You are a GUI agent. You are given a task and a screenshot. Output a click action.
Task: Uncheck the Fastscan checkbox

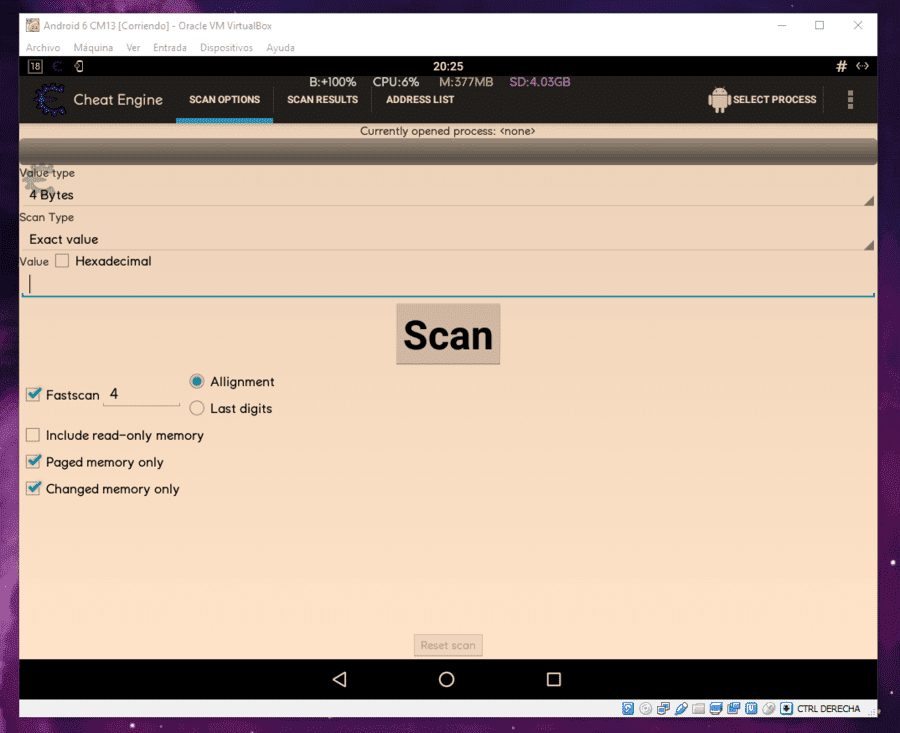coord(33,394)
